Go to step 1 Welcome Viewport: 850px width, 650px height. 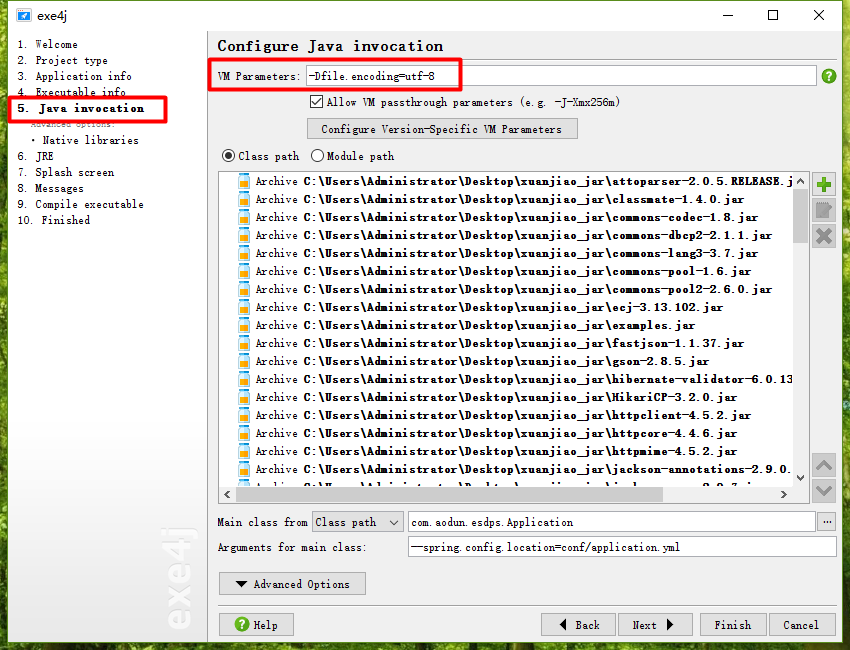tap(47, 44)
